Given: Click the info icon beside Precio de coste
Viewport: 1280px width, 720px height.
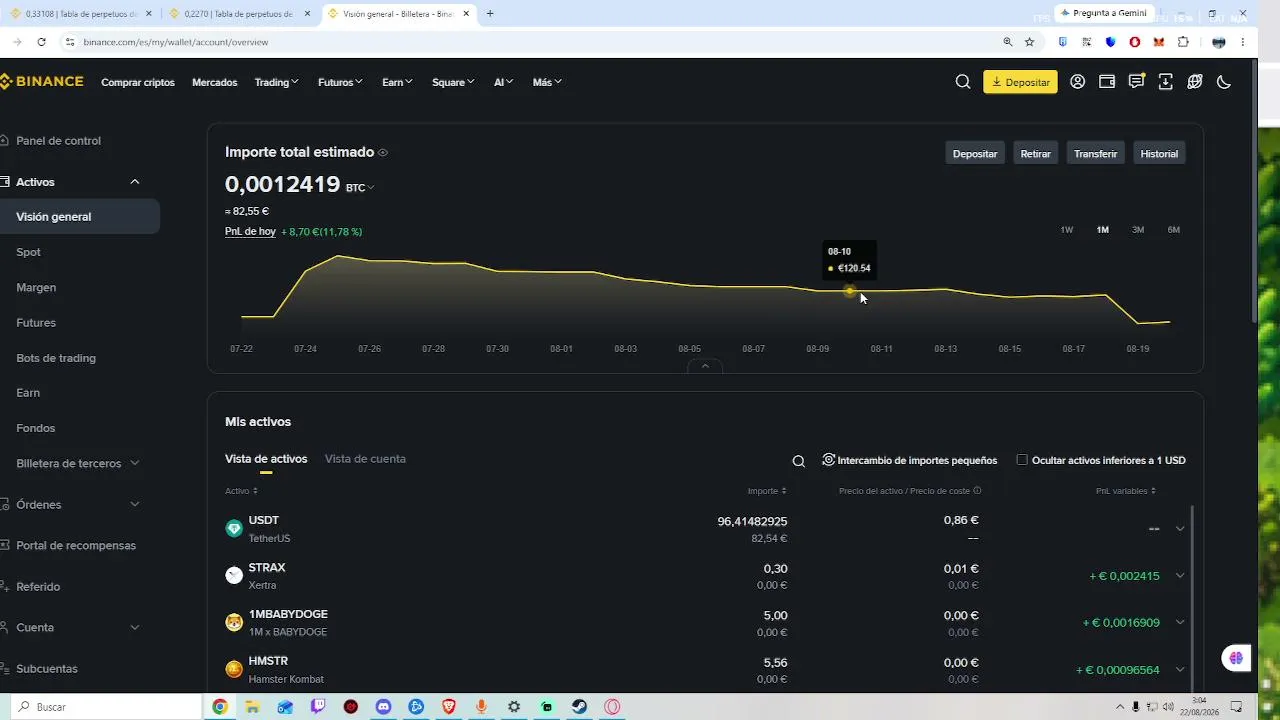Looking at the screenshot, I should [977, 491].
